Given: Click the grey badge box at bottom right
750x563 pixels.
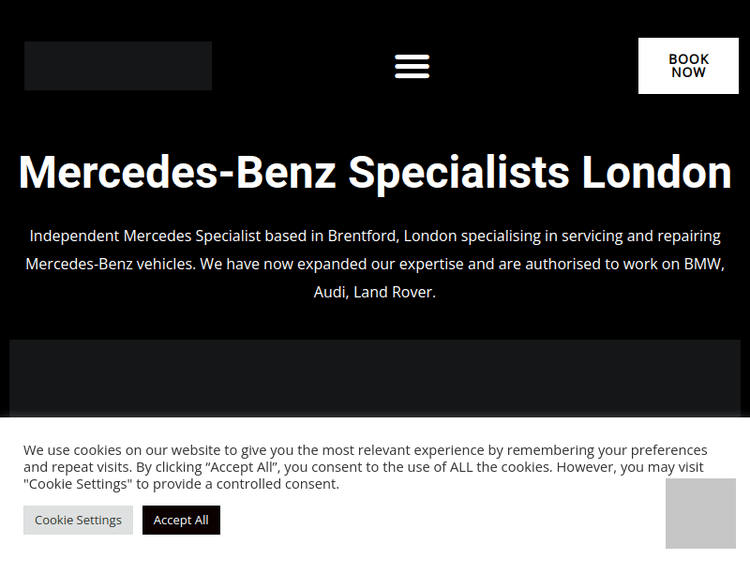Looking at the screenshot, I should pyautogui.click(x=700, y=513).
